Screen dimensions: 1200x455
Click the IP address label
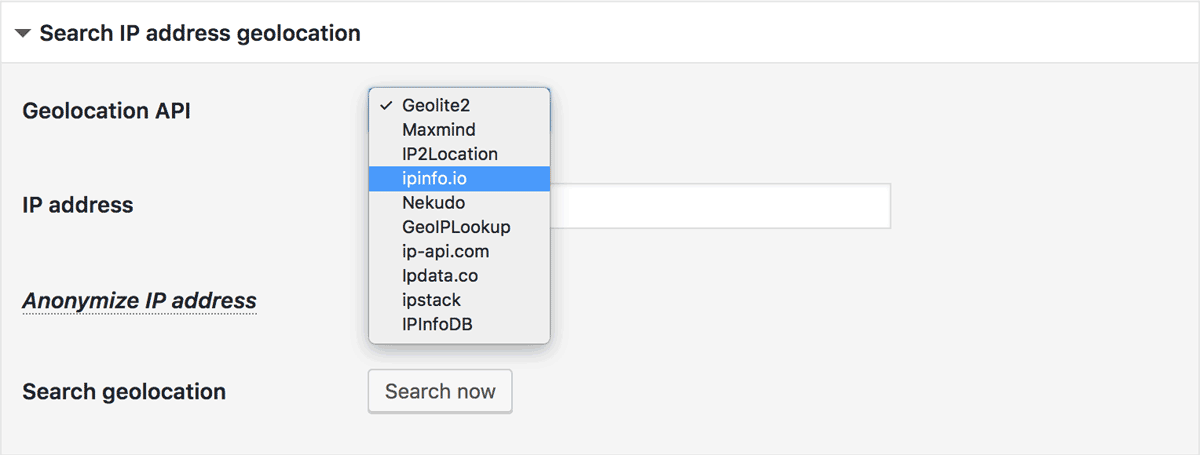tap(78, 205)
